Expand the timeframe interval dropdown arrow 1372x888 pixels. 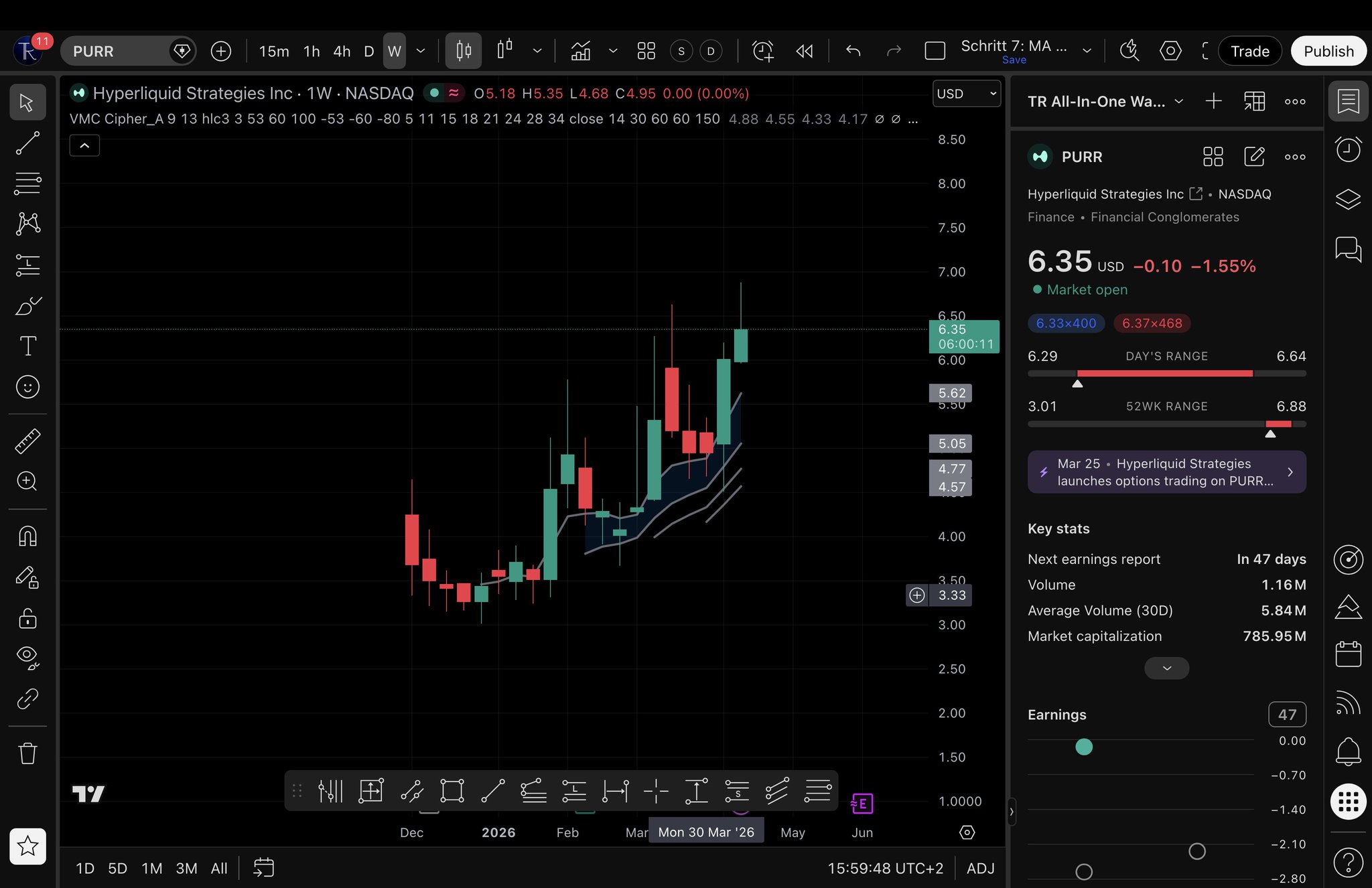tap(421, 51)
